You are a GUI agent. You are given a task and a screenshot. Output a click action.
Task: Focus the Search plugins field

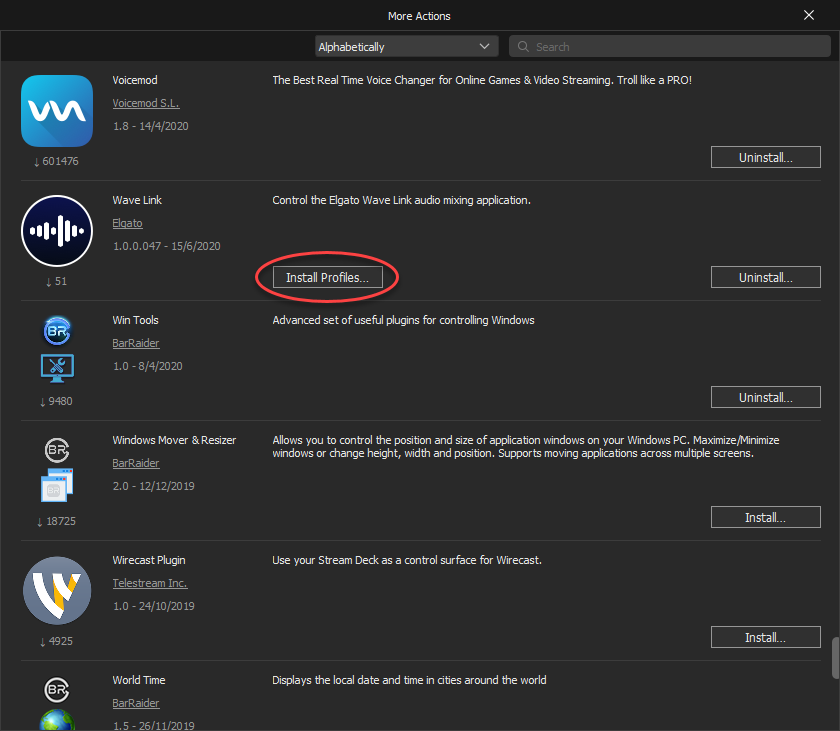[x=670, y=47]
